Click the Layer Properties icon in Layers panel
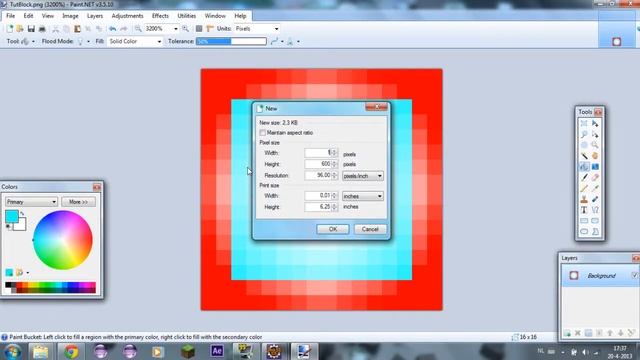 coord(631,333)
